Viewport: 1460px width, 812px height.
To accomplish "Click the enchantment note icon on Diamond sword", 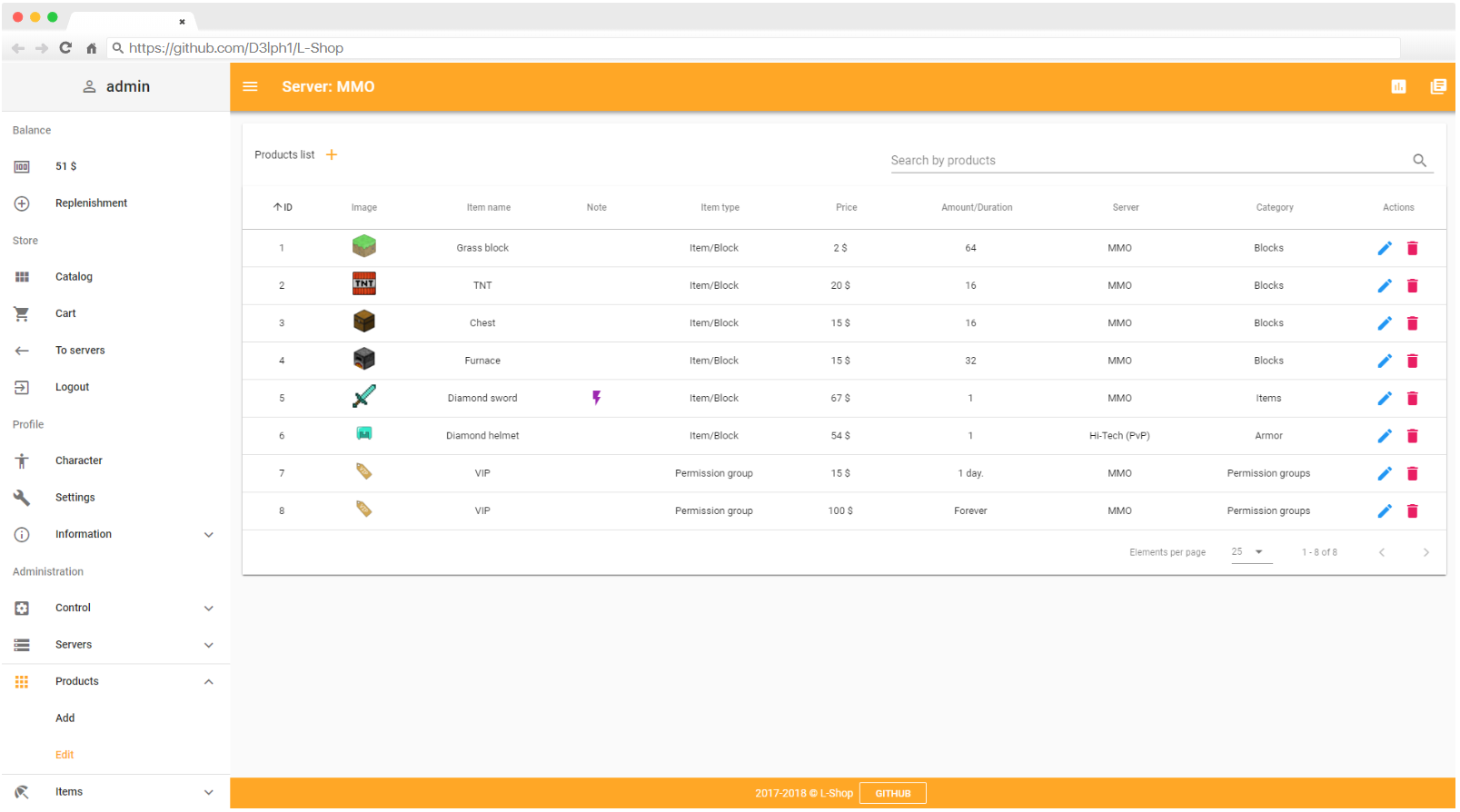I will [596, 398].
